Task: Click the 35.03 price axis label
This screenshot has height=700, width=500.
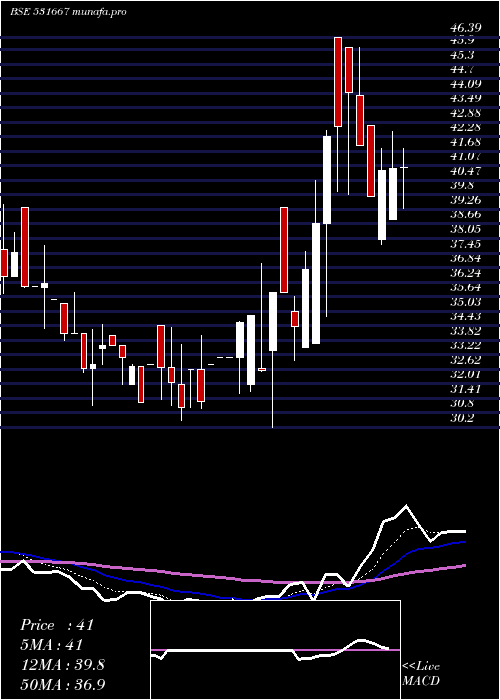Action: [465, 302]
